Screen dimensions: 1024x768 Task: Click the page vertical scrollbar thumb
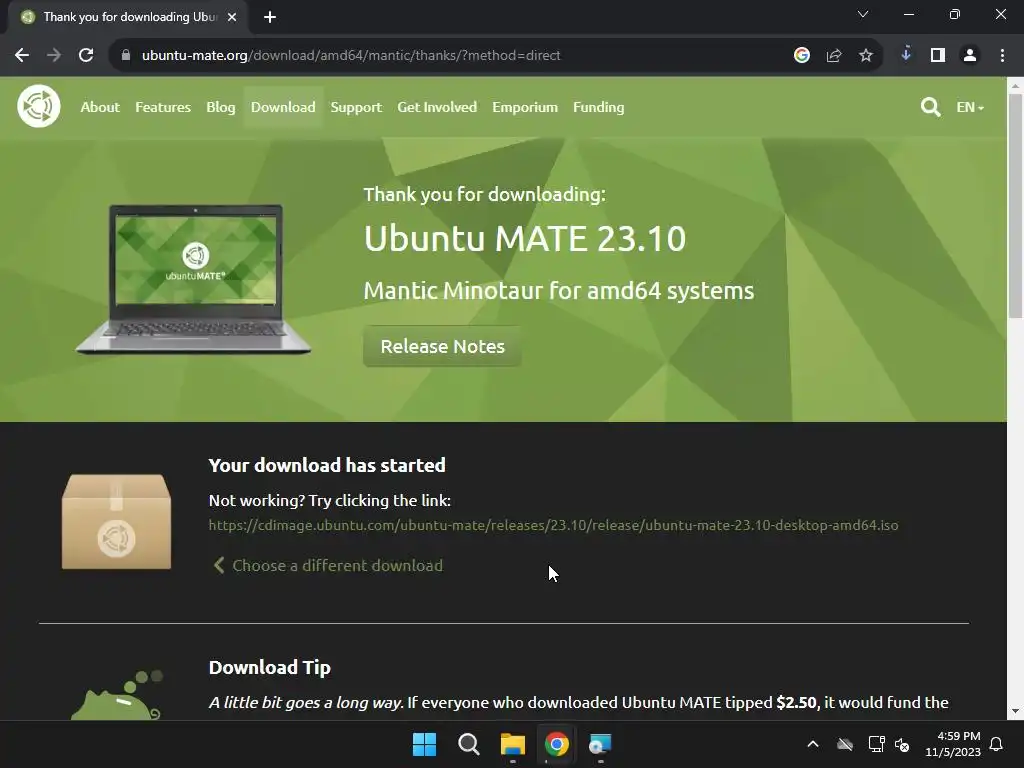pos(1016,206)
